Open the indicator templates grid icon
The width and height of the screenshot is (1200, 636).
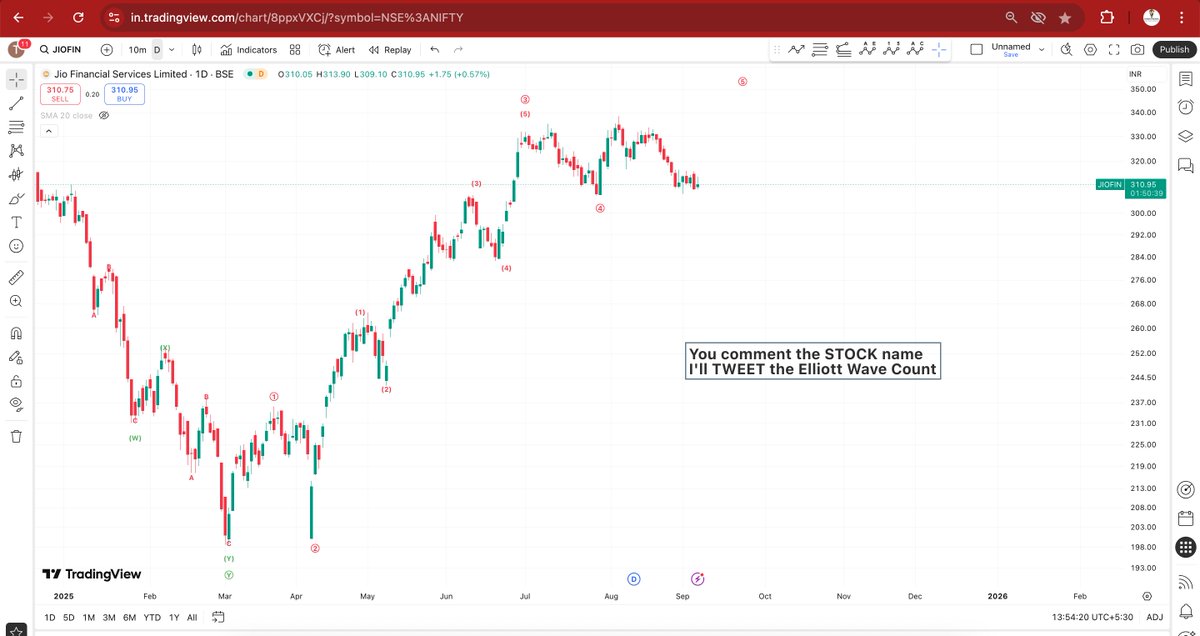(295, 49)
